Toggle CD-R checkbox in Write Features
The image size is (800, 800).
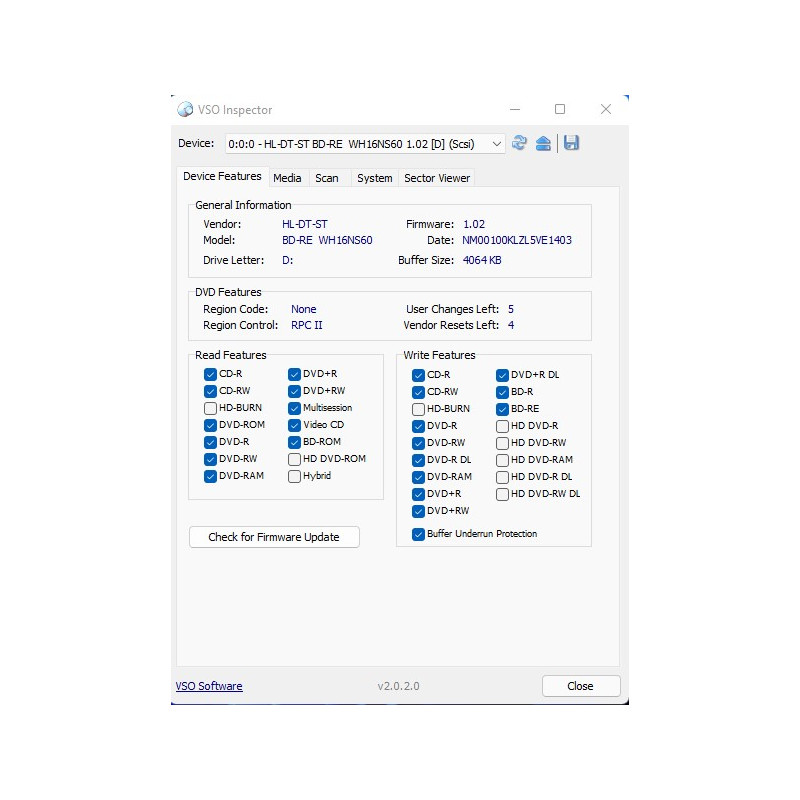(x=418, y=375)
